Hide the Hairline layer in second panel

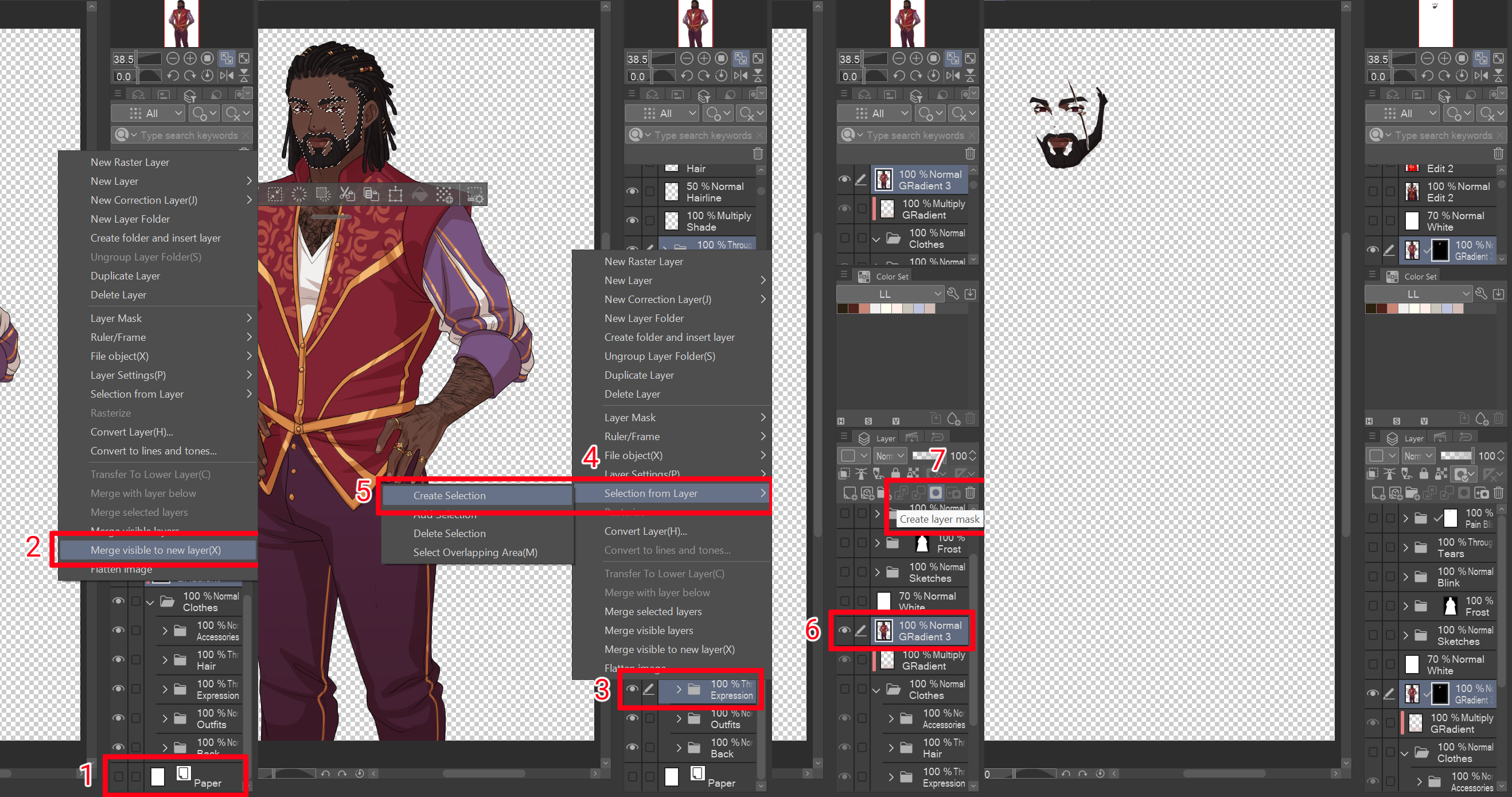coord(633,192)
